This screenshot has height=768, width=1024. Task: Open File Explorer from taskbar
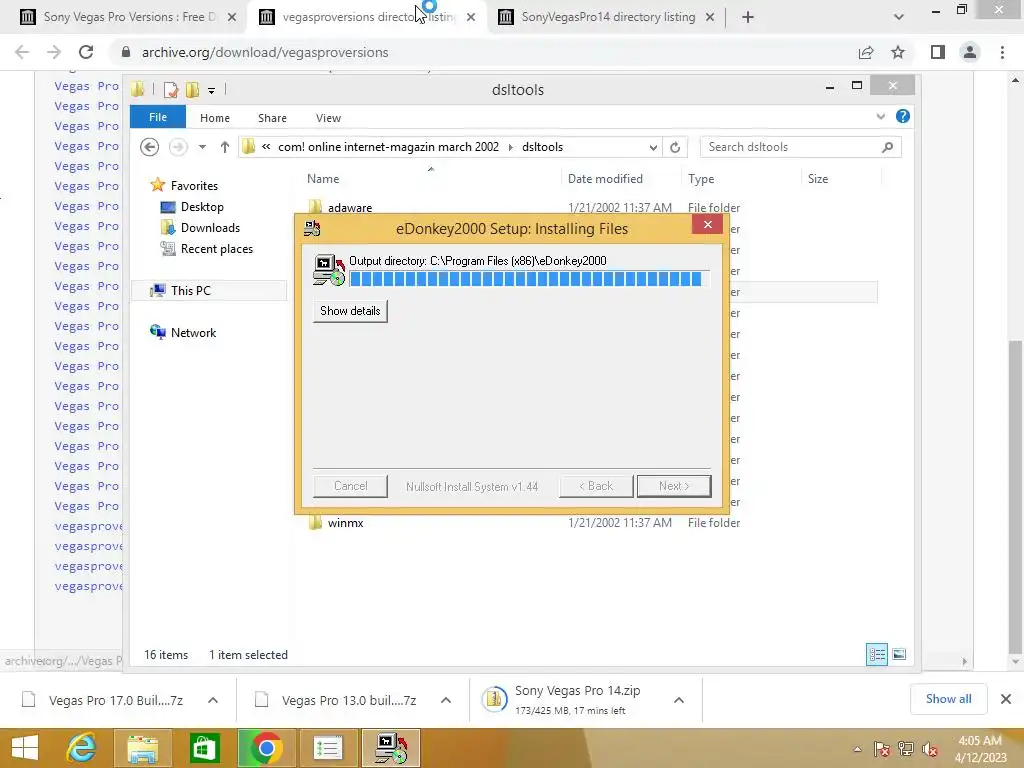[x=143, y=748]
